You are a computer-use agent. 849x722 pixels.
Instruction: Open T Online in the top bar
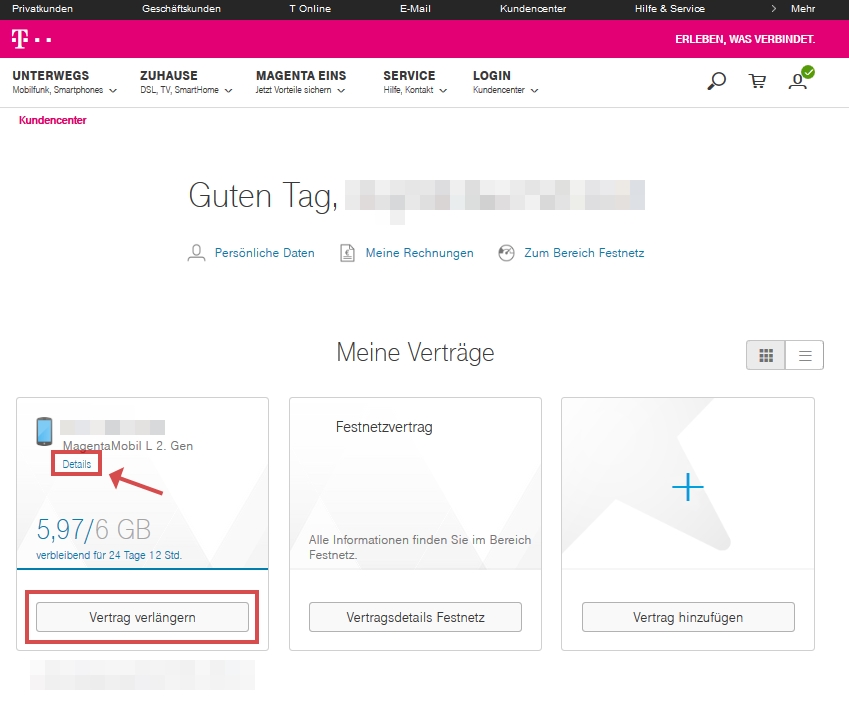[310, 9]
